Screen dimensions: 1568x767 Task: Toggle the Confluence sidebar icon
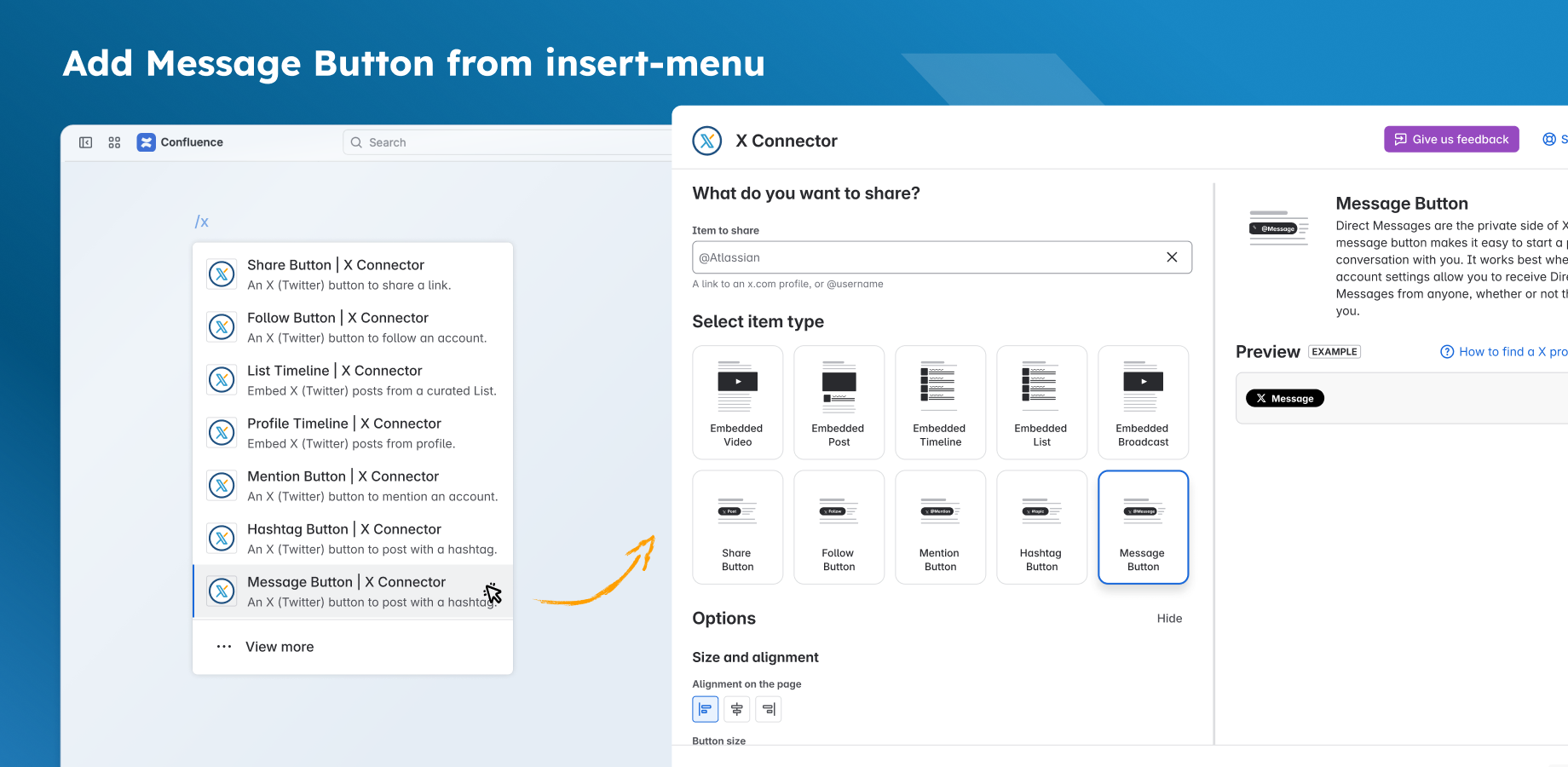coord(85,142)
